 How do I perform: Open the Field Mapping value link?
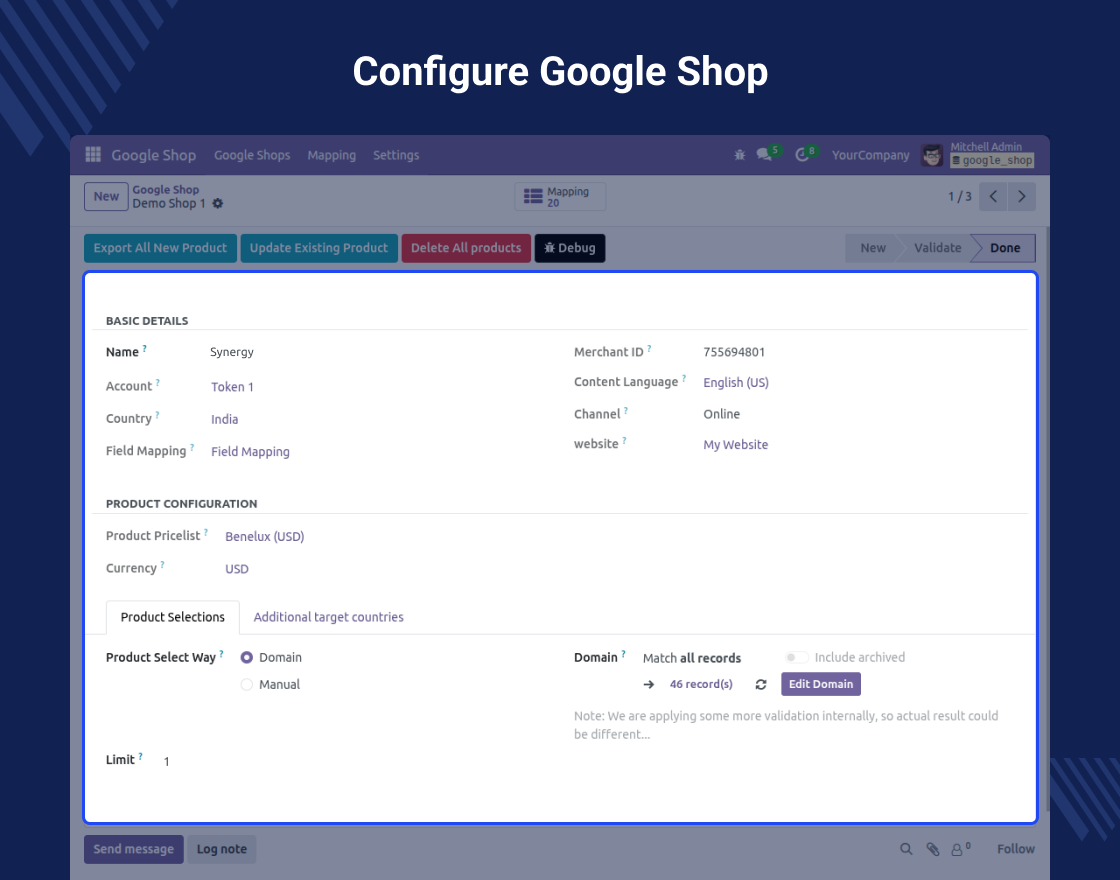coord(250,451)
